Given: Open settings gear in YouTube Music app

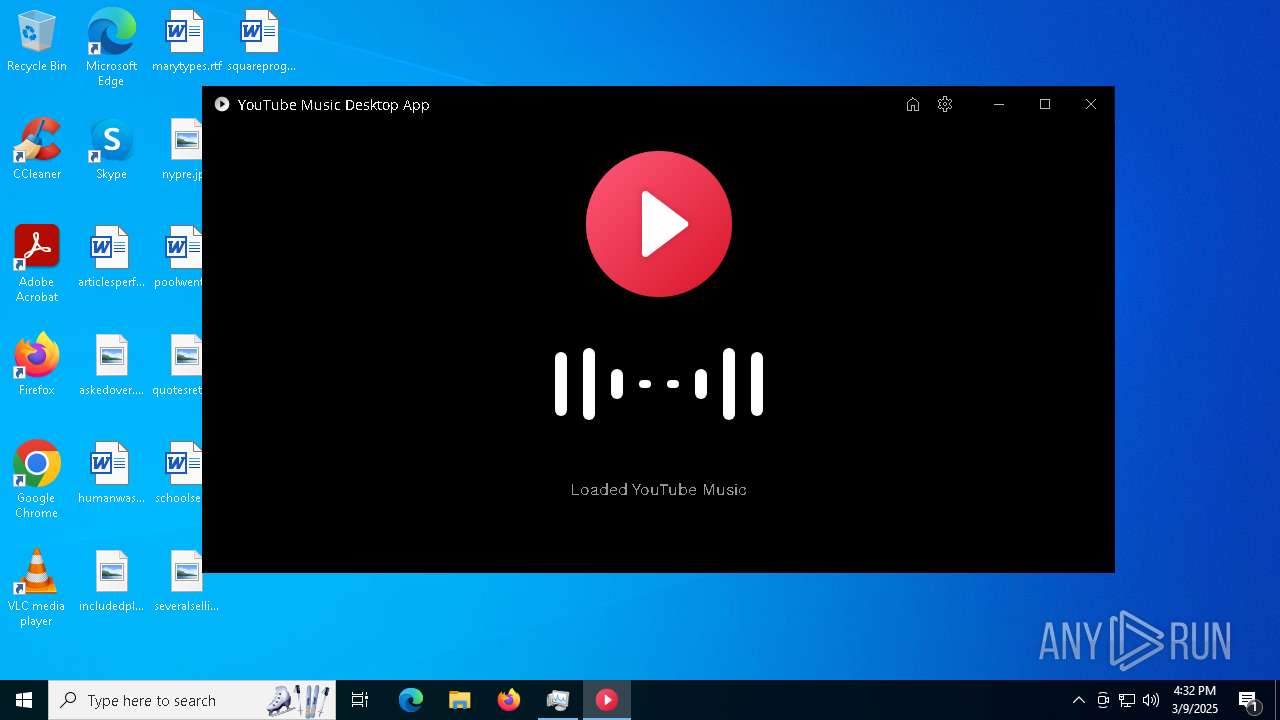Looking at the screenshot, I should pos(945,104).
